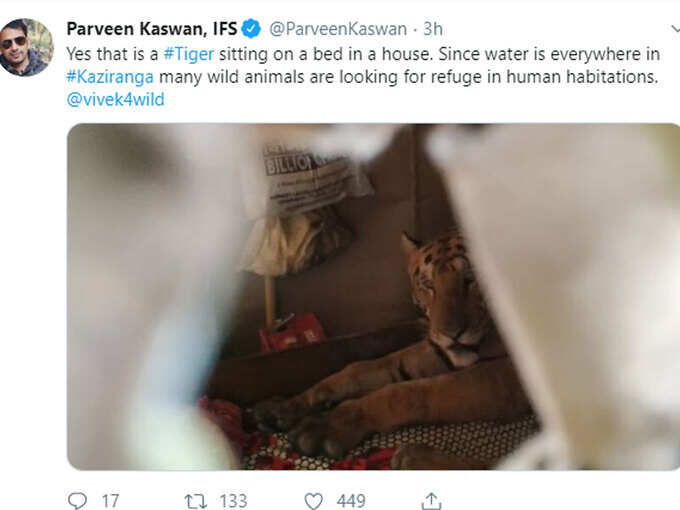Open the #Kaziranga hashtag link
The image size is (680, 510).
click(110, 77)
